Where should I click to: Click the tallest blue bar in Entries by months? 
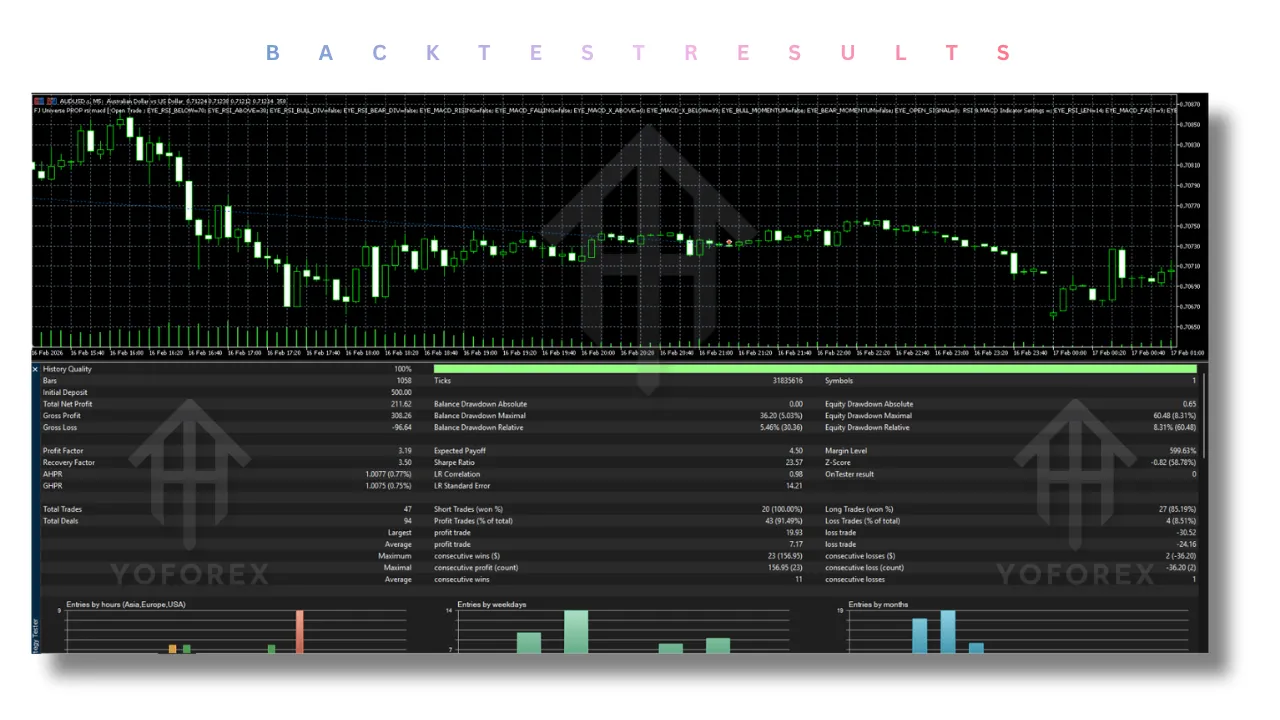(948, 632)
